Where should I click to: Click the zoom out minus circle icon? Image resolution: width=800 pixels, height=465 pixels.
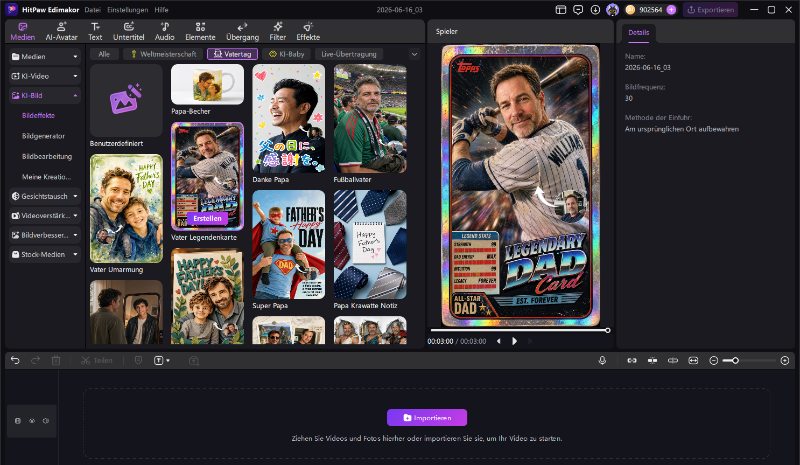713,360
